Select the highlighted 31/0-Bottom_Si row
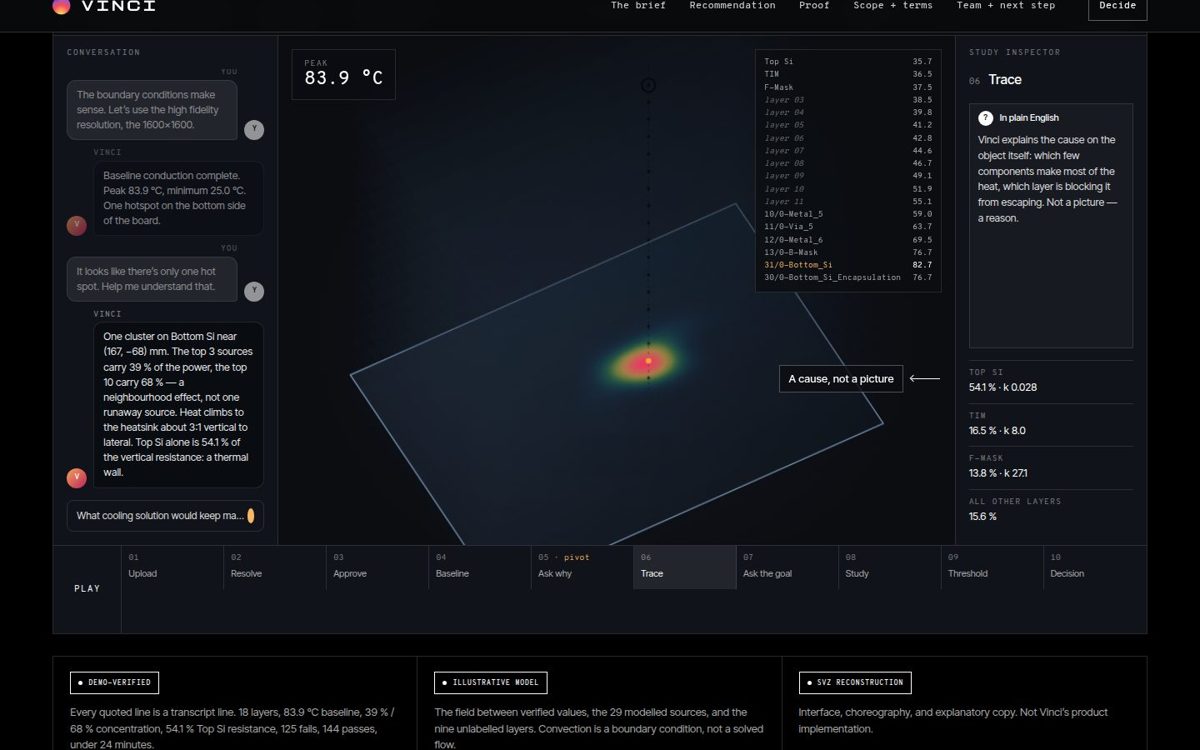The height and width of the screenshot is (750, 1200). pos(848,265)
